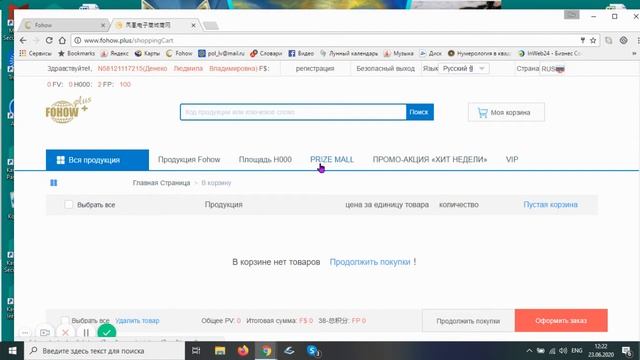Close the active browser tab
This screenshot has height=360, width=640.
point(193,25)
